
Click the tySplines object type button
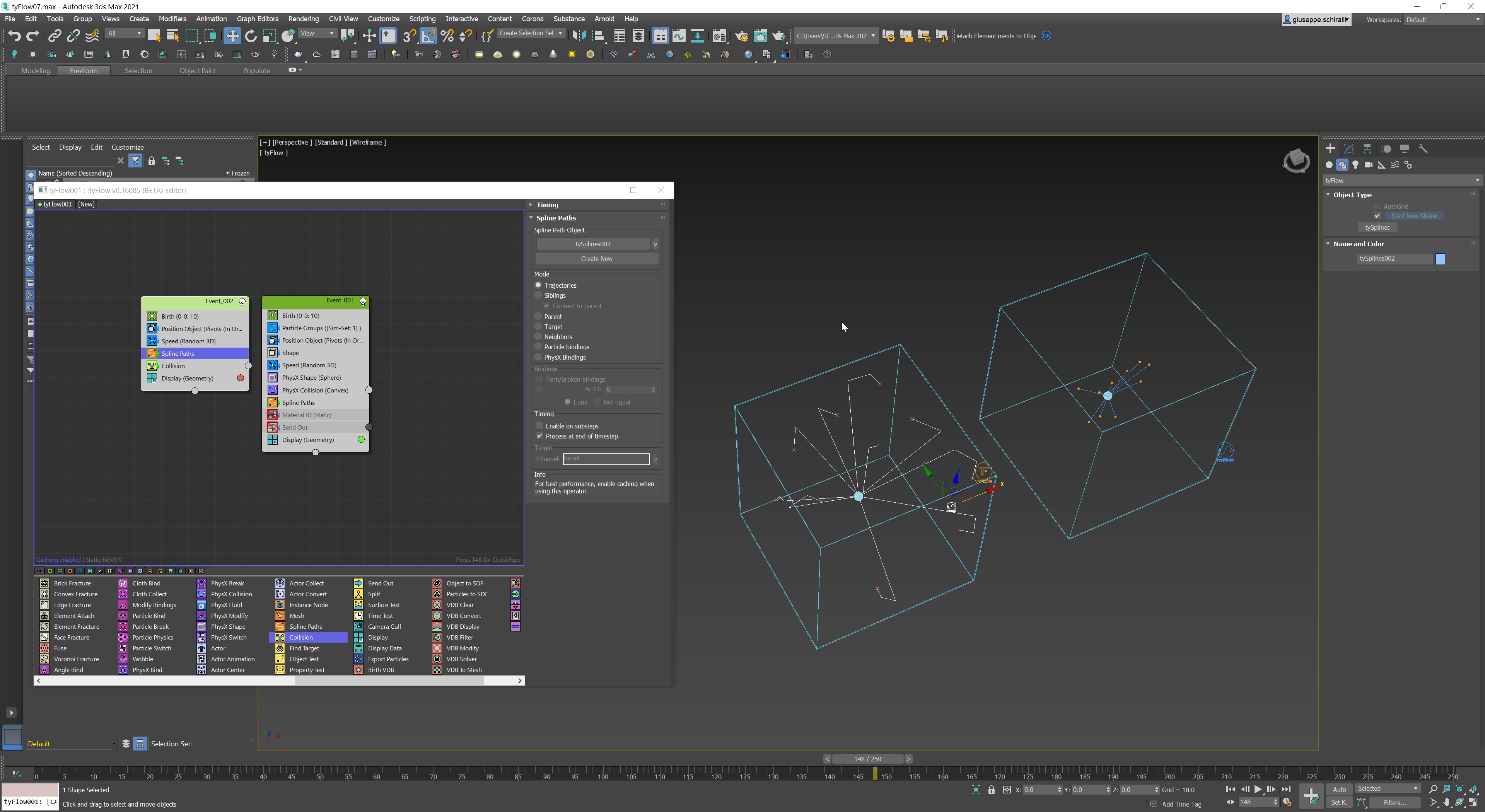[1377, 227]
